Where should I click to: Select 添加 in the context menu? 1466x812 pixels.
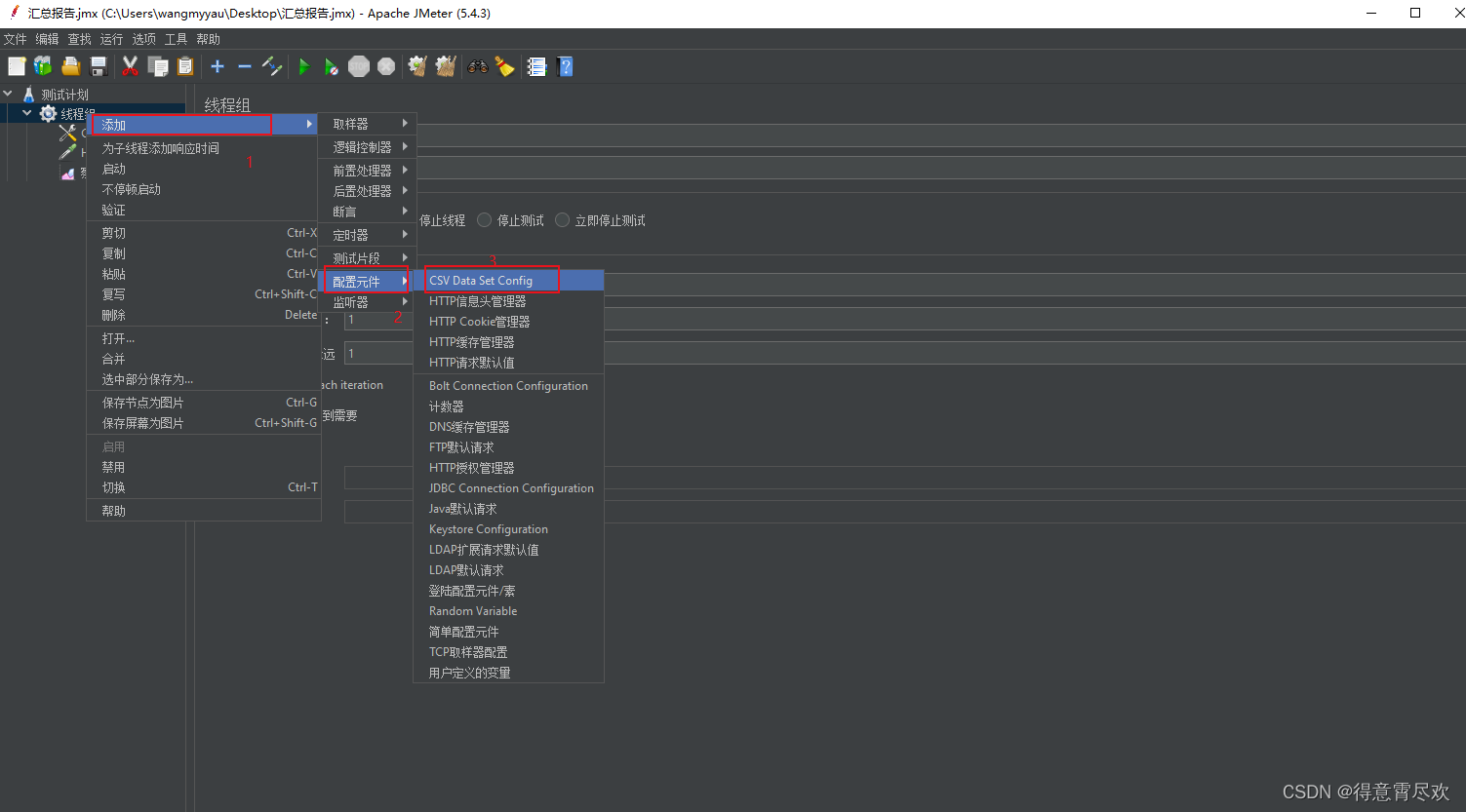click(x=204, y=125)
